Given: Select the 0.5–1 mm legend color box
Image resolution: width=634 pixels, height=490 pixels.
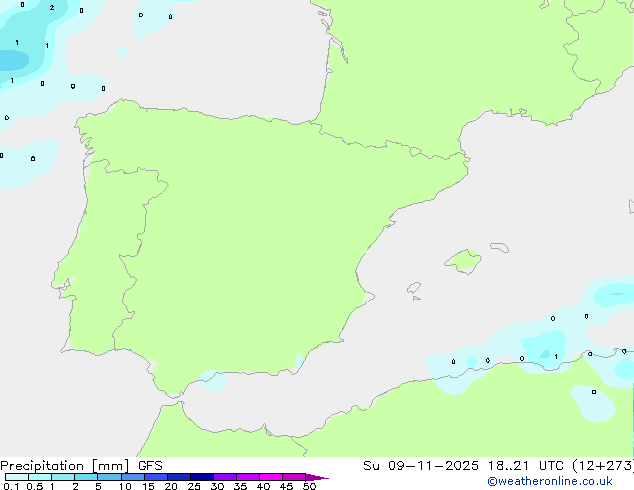Looking at the screenshot, I should click(40, 477).
